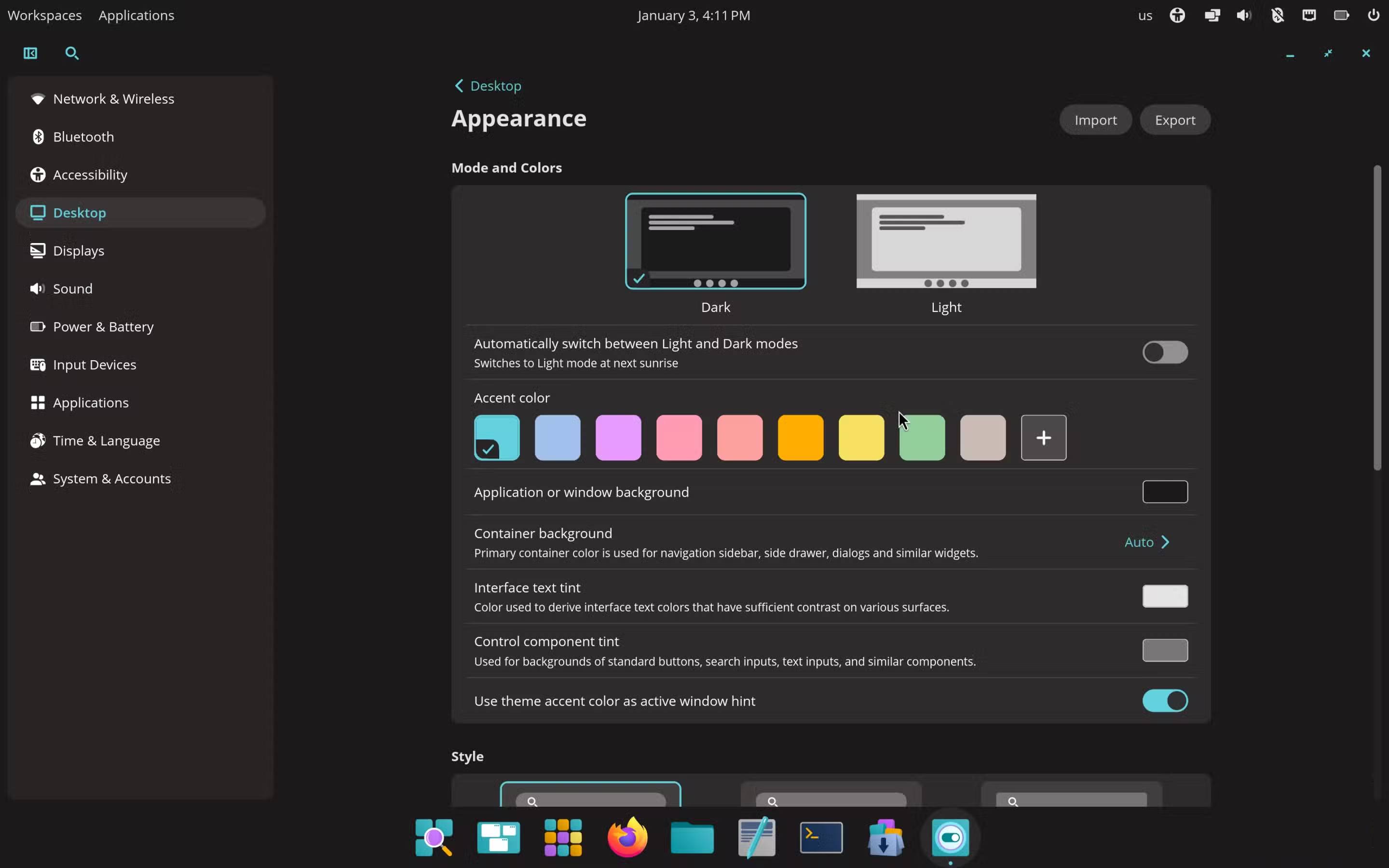Navigate back using the Desktop link

(x=488, y=85)
